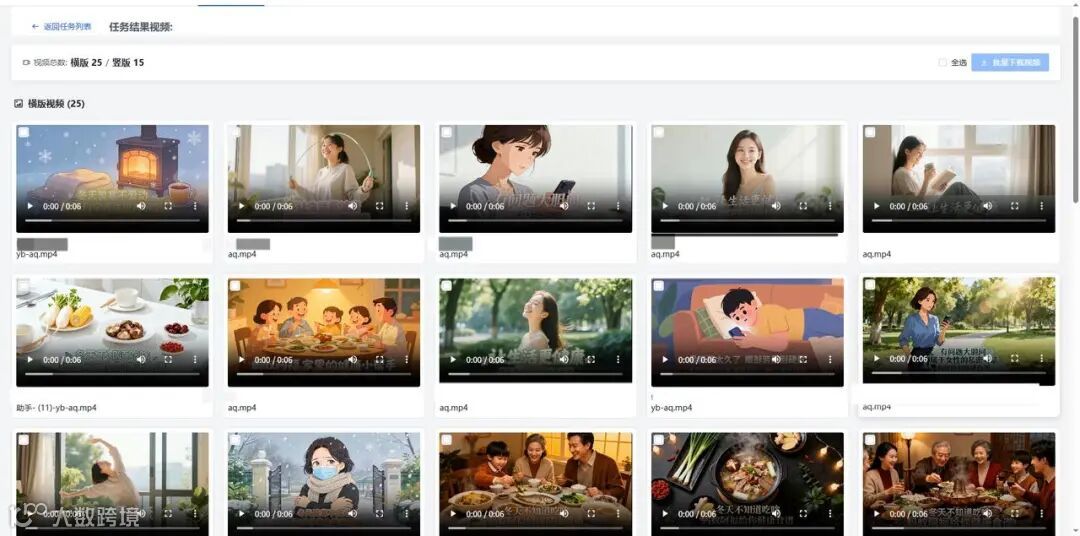
Task: Play the smiling long-haired woman video
Action: [665, 206]
